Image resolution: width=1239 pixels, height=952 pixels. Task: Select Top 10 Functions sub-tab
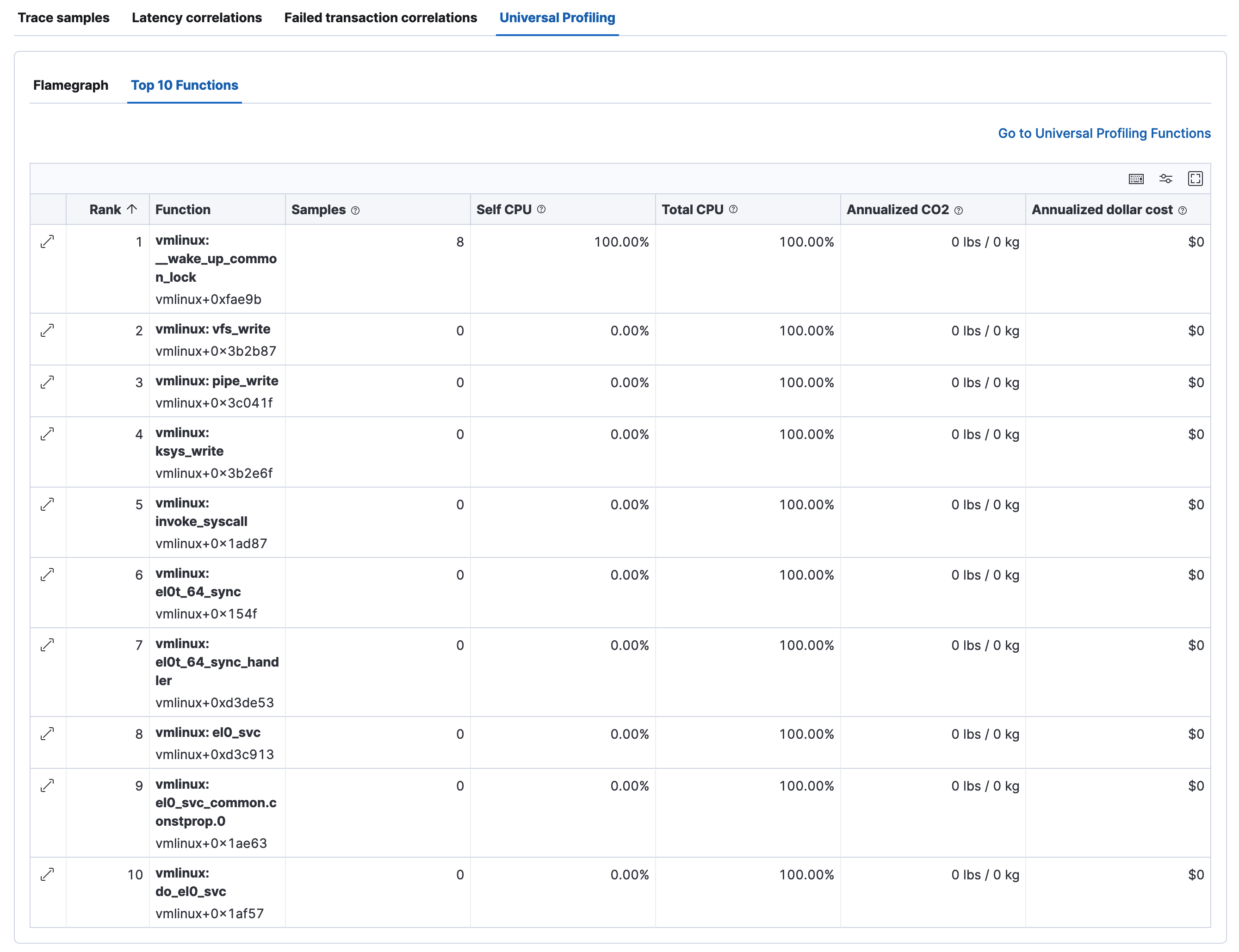[185, 85]
